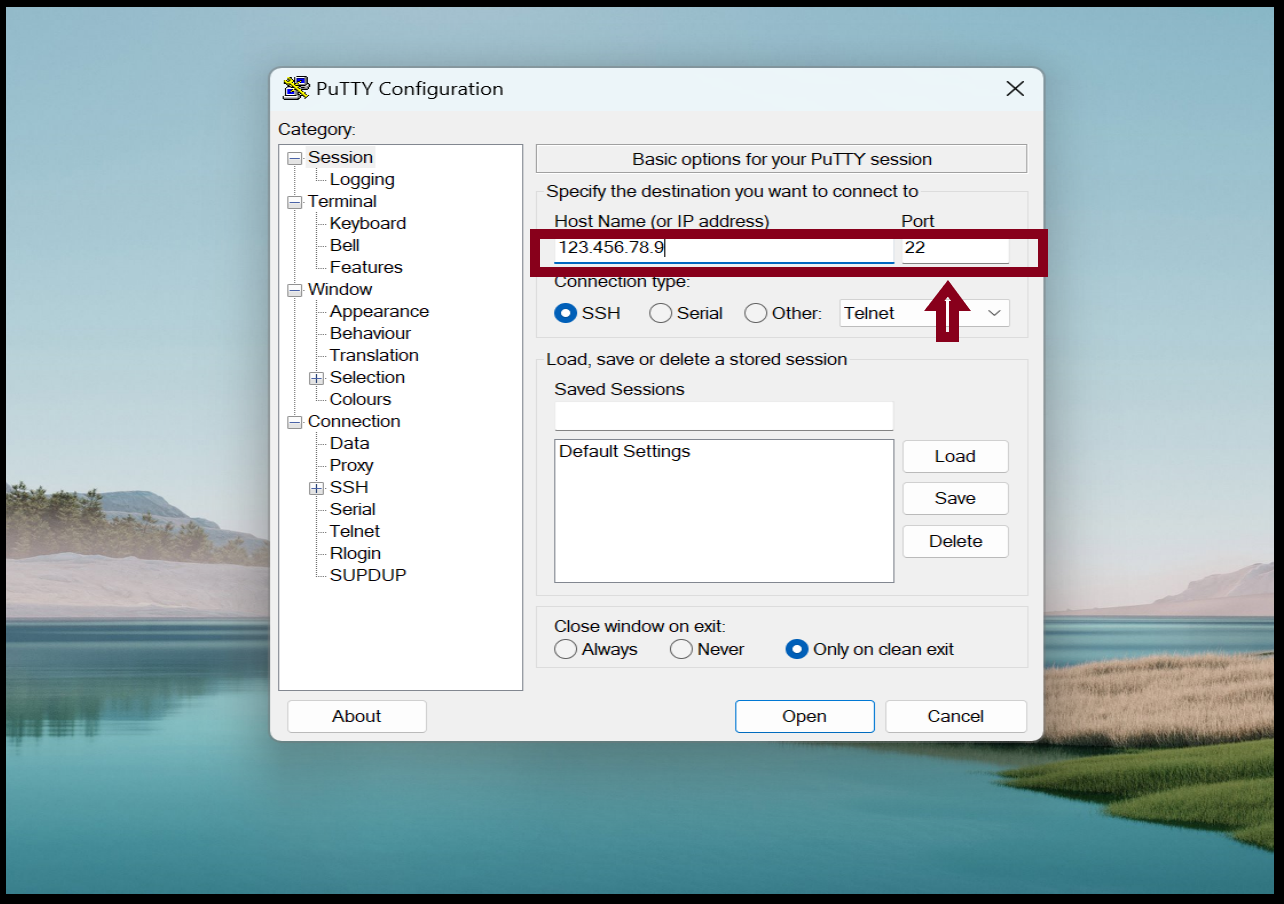Open the Translation category
Viewport: 1284px width, 904px height.
[x=374, y=355]
